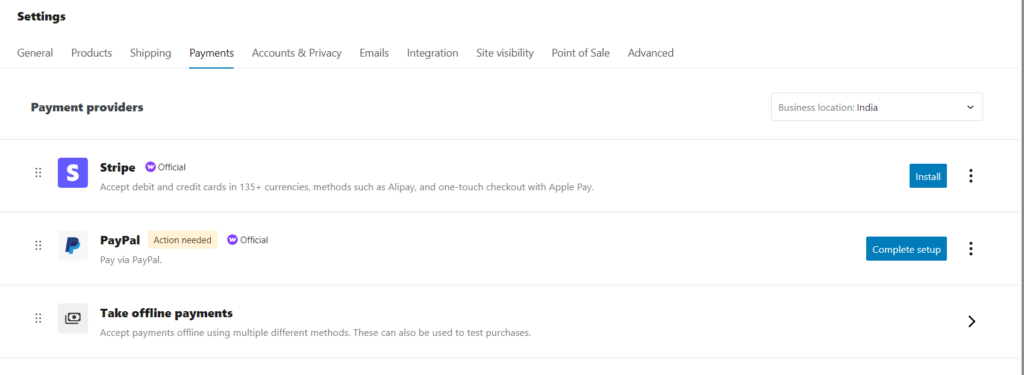
Task: Open the Take offline payments title
Action: tap(167, 313)
